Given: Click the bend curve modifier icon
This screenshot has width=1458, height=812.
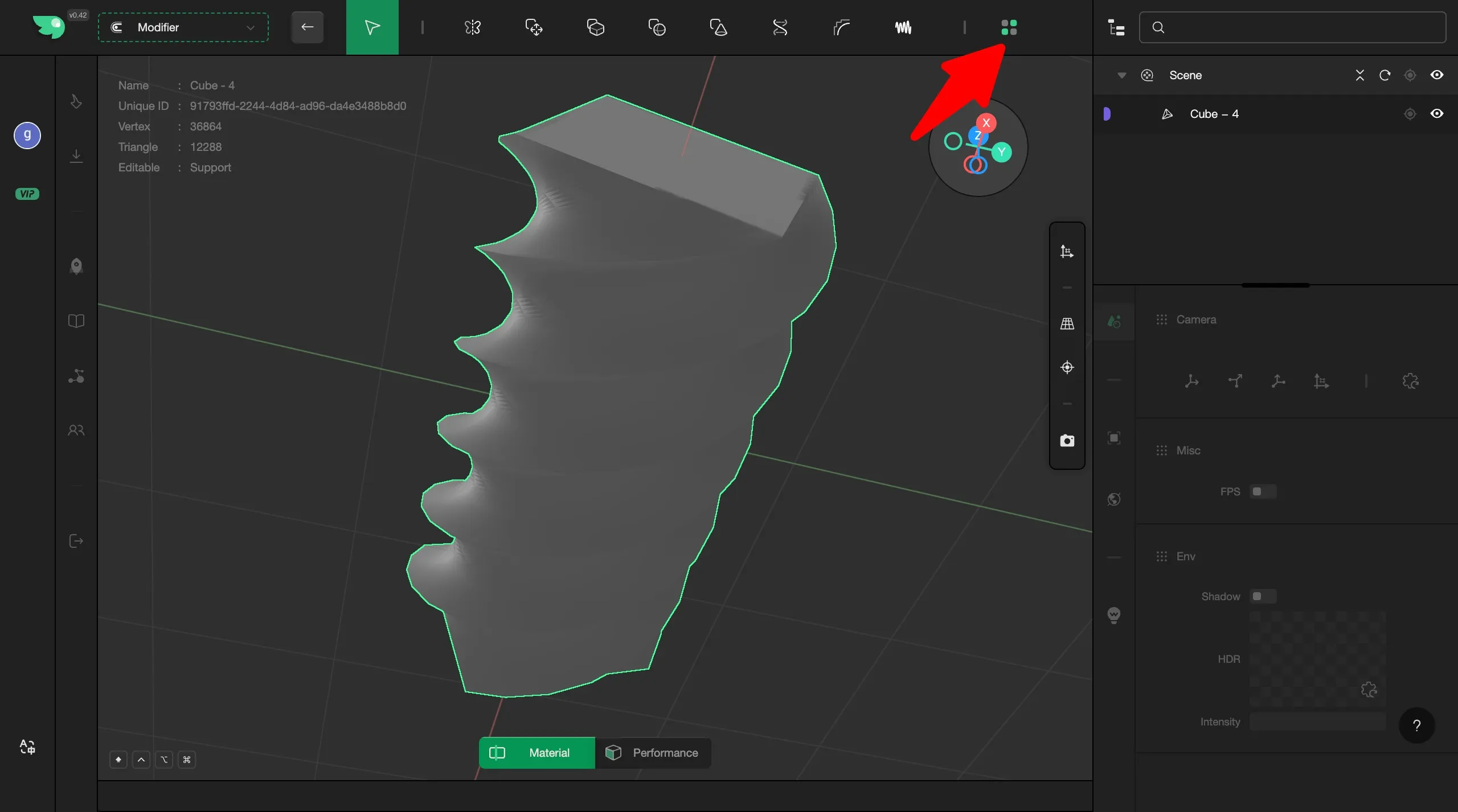Looking at the screenshot, I should [841, 27].
